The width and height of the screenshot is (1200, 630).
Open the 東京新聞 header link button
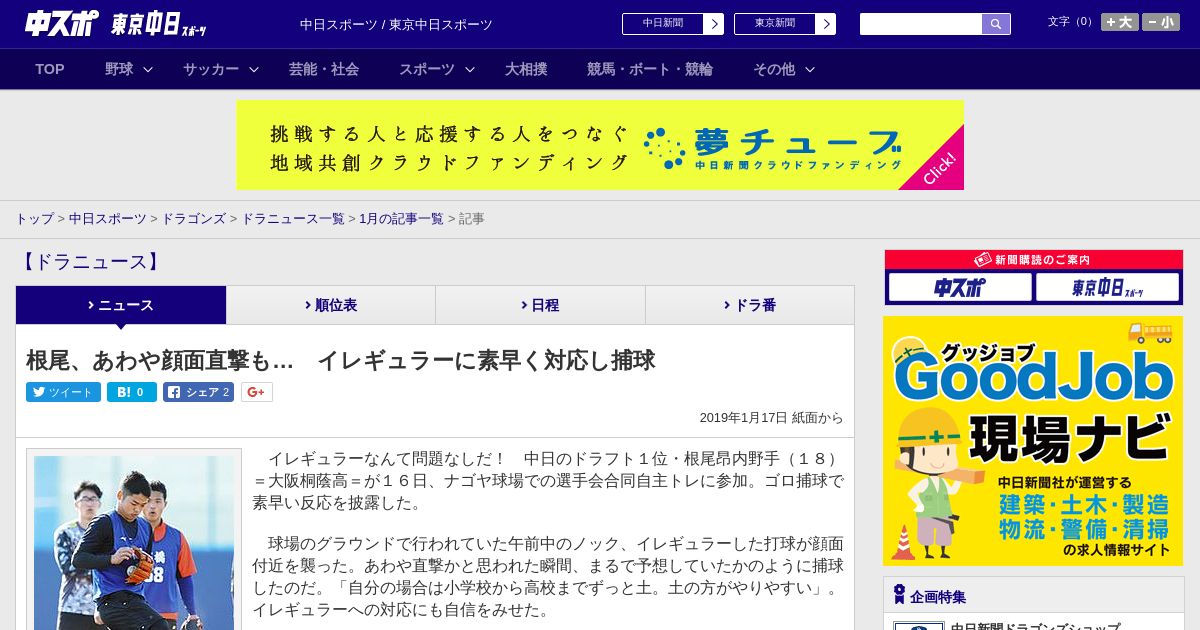pyautogui.click(x=784, y=24)
